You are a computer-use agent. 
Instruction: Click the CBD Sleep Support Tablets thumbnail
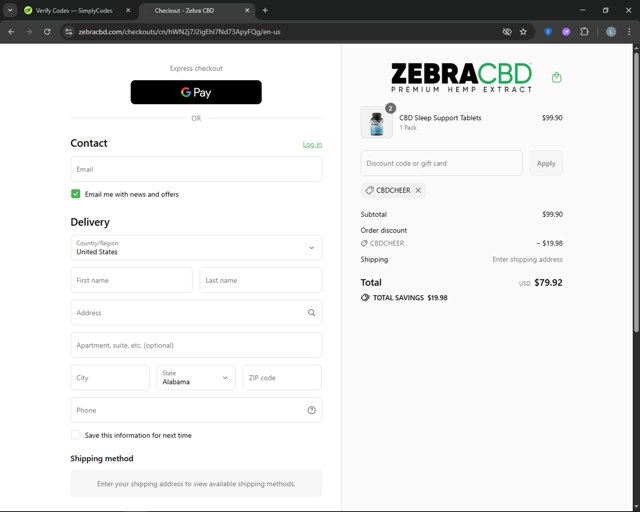coord(376,122)
